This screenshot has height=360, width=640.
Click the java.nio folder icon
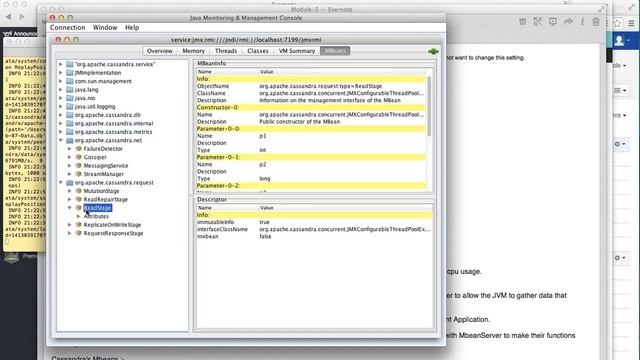[70, 98]
